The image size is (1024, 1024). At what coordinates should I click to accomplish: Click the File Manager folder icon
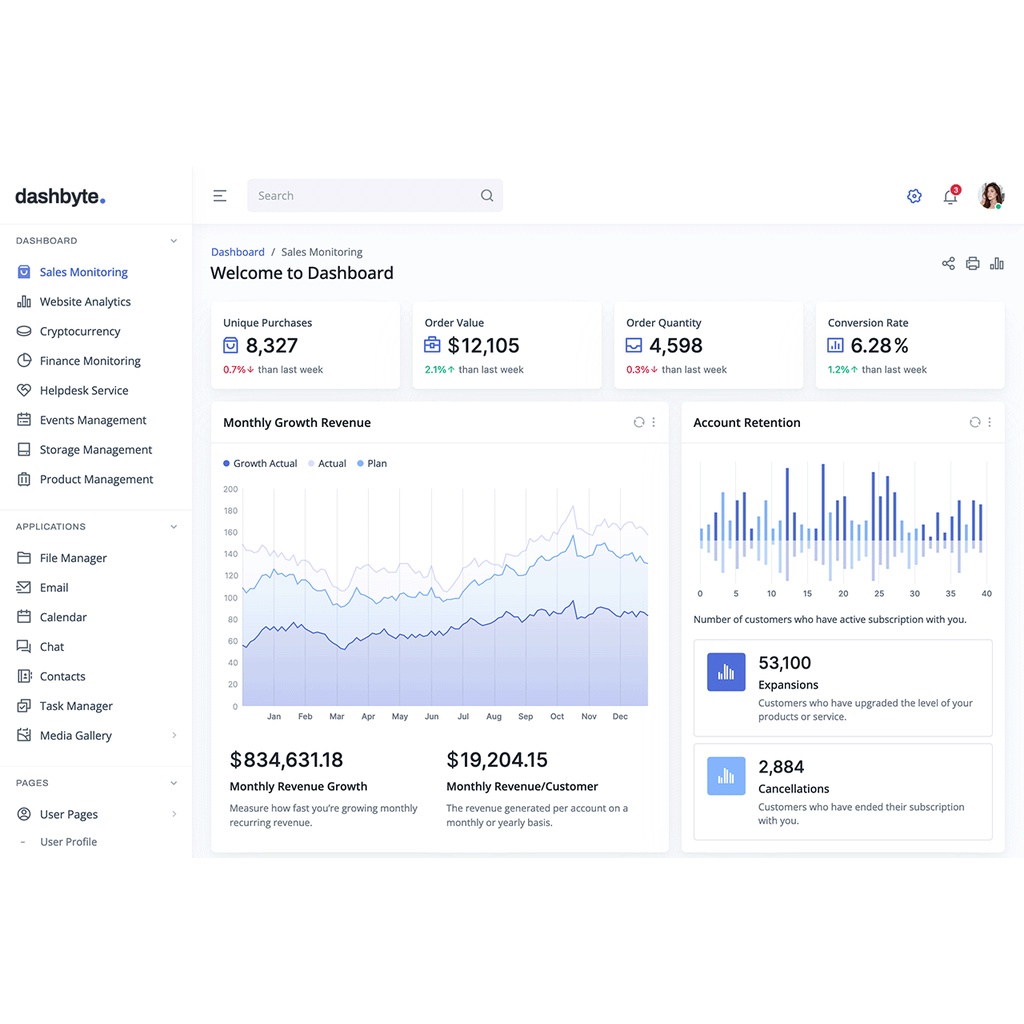[x=24, y=558]
